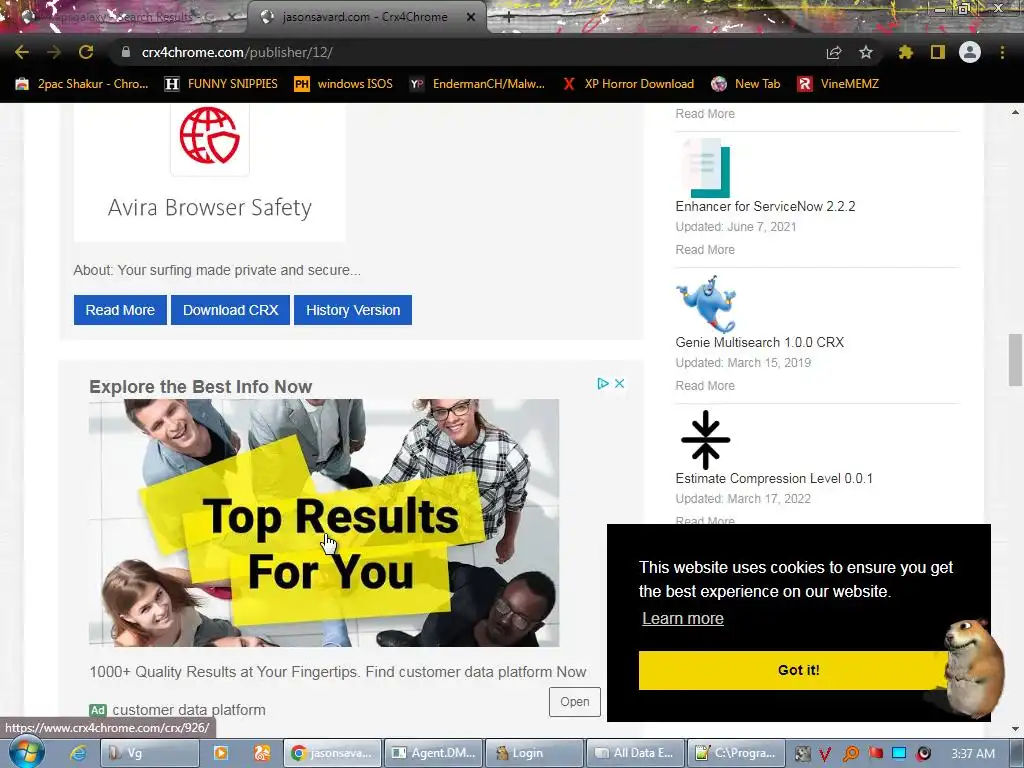
Task: Go back to the previous page
Action: click(22, 52)
